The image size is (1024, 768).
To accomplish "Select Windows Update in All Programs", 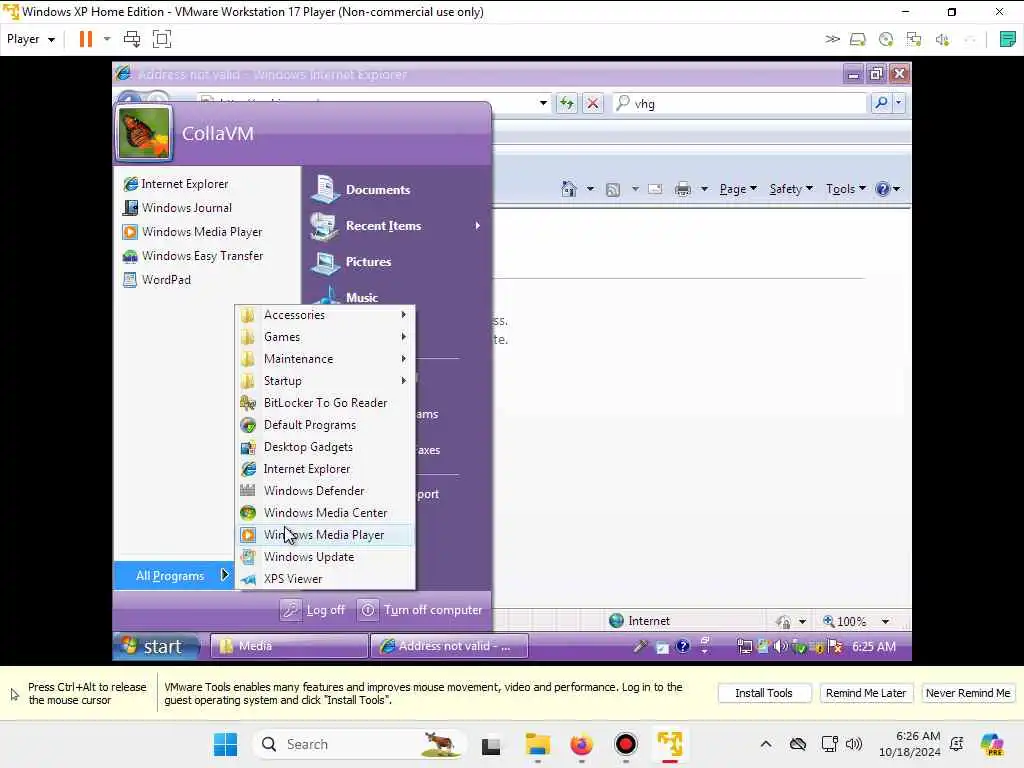I will (x=325, y=557).
